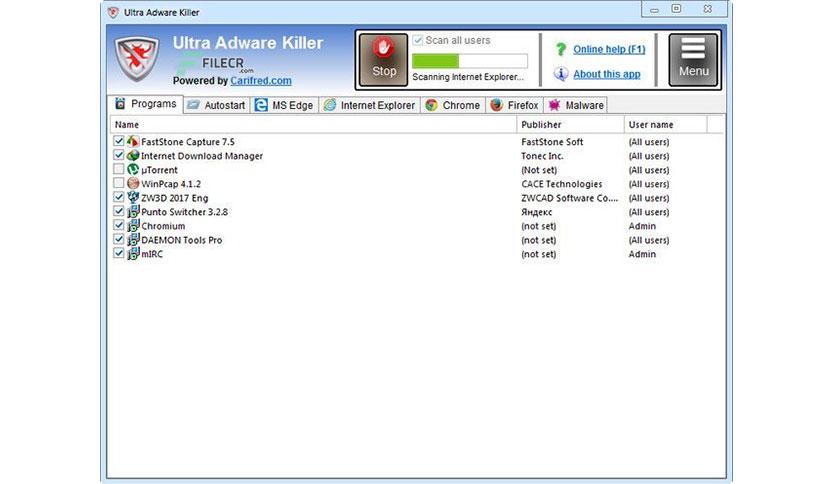The height and width of the screenshot is (484, 836).
Task: Click the Chromium installer icon
Action: click(133, 225)
